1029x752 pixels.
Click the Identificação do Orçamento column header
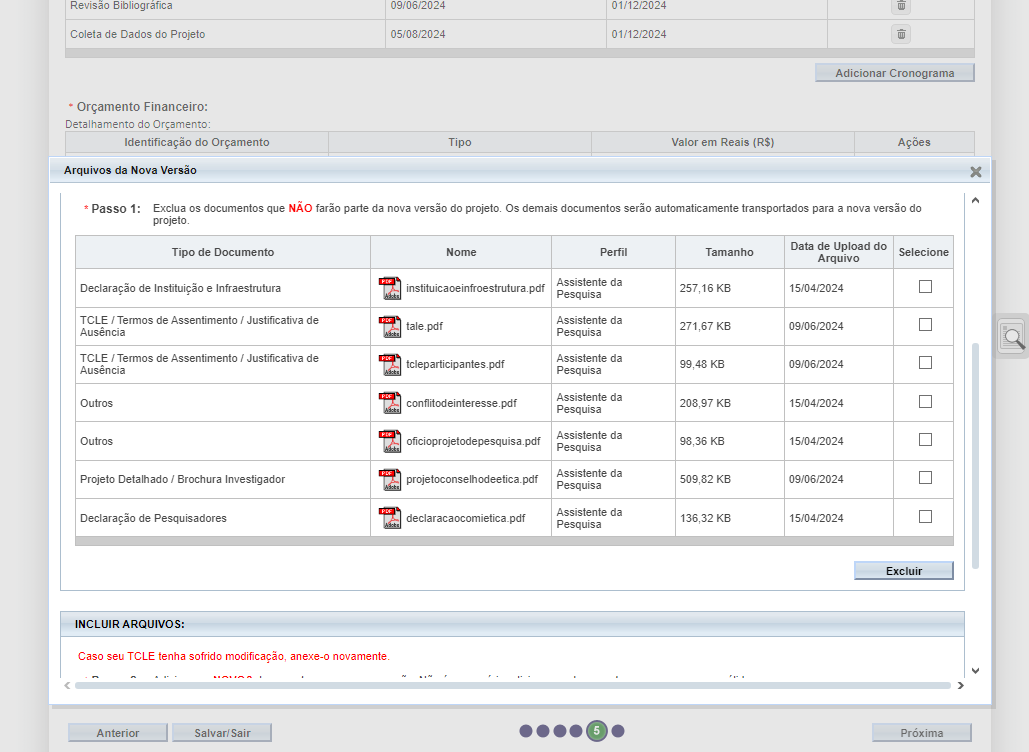click(x=197, y=142)
